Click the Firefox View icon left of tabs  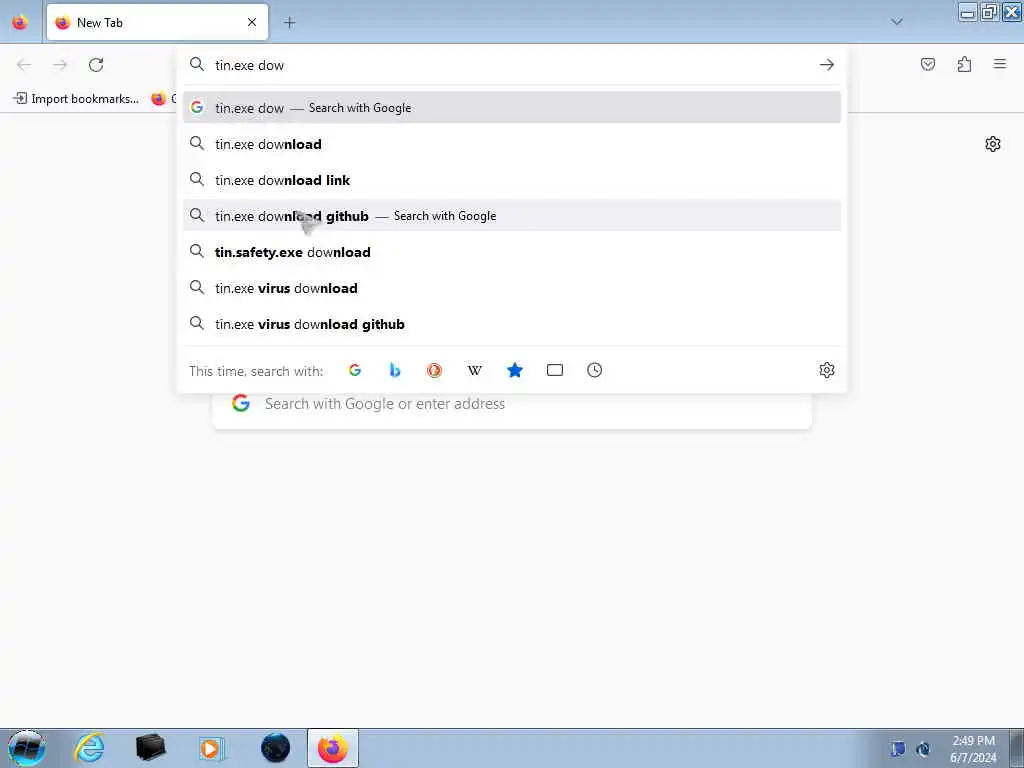click(20, 22)
